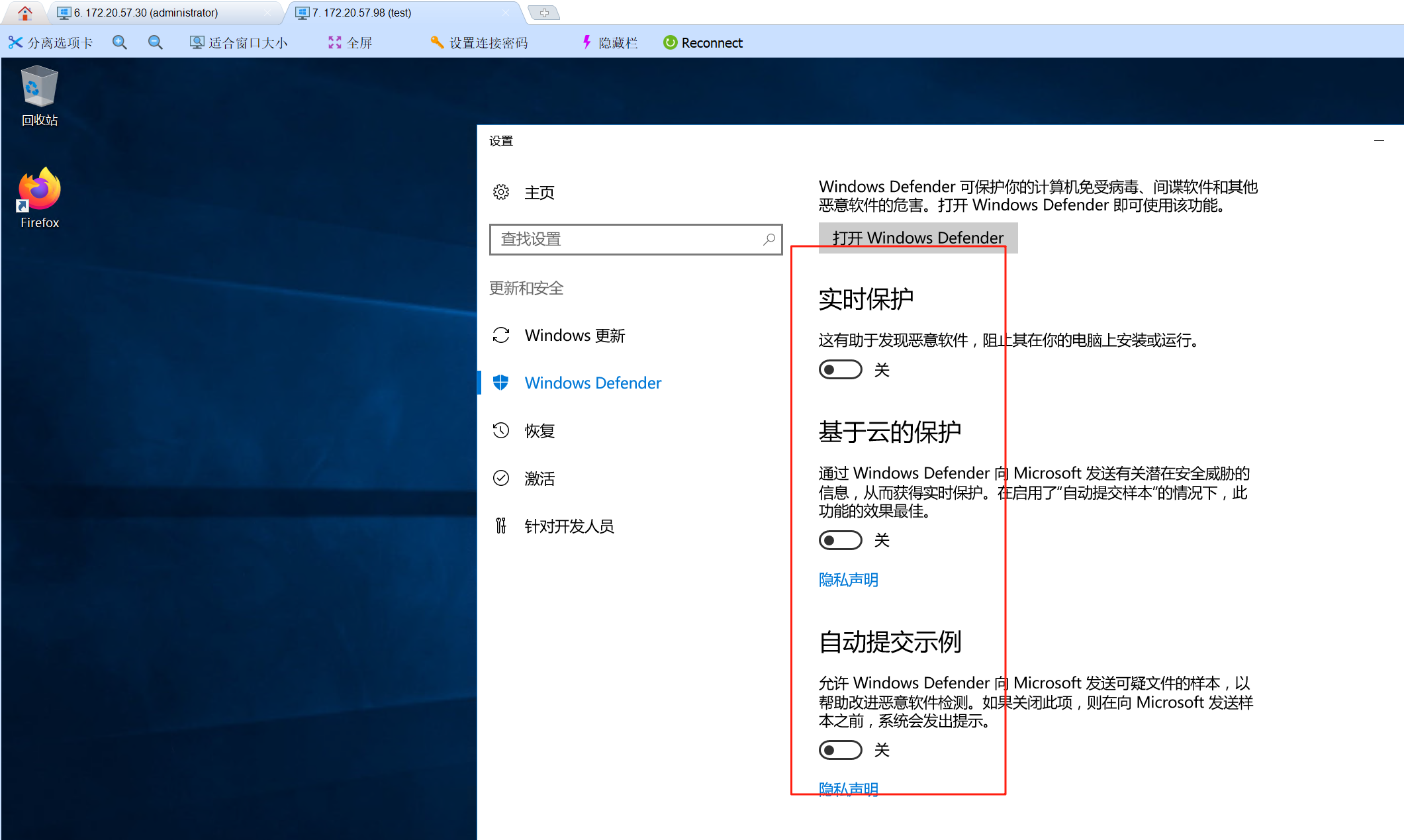
Task: Click the zoom in magnifier icon
Action: (120, 42)
